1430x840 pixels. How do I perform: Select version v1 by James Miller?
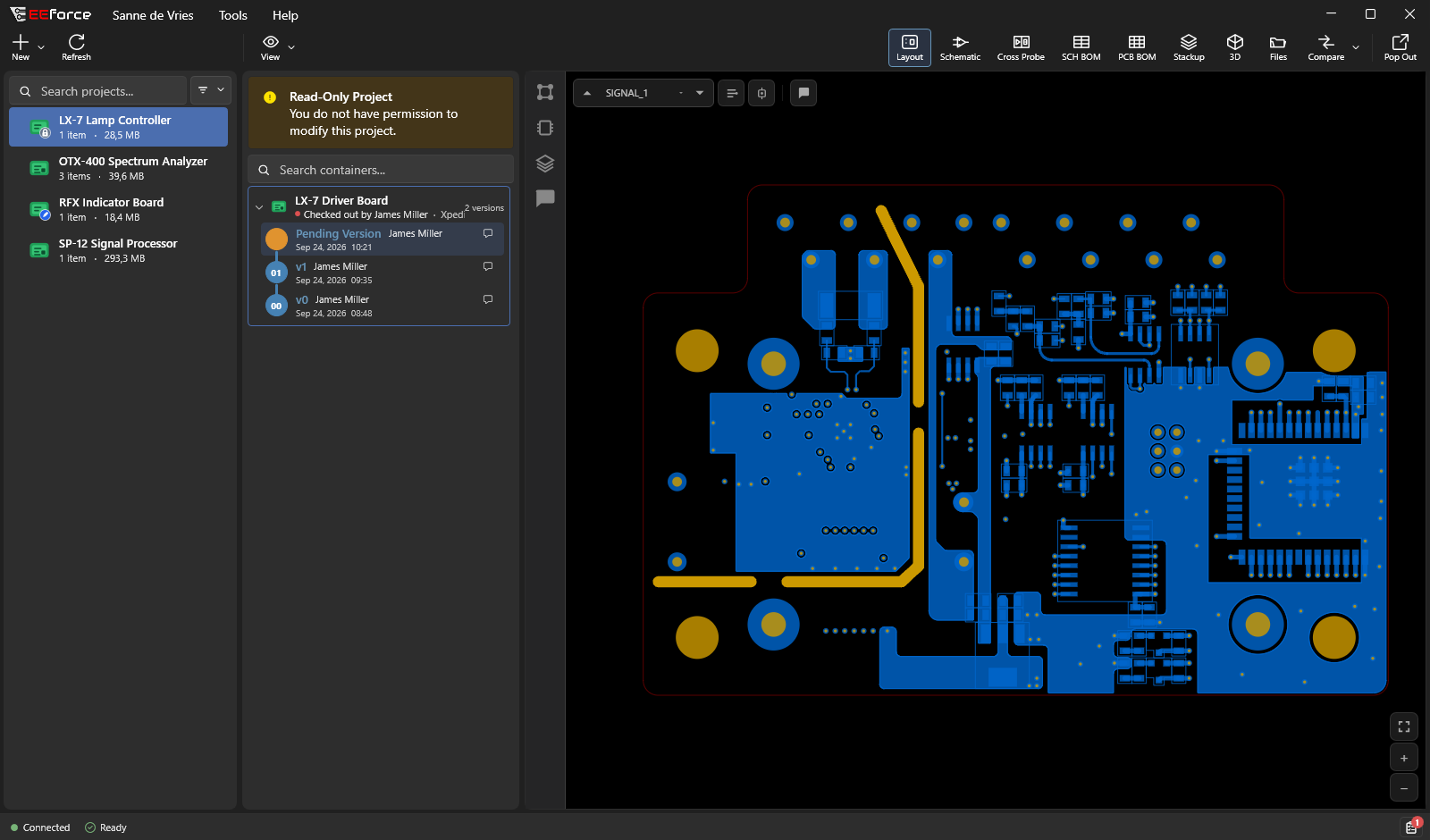[383, 273]
